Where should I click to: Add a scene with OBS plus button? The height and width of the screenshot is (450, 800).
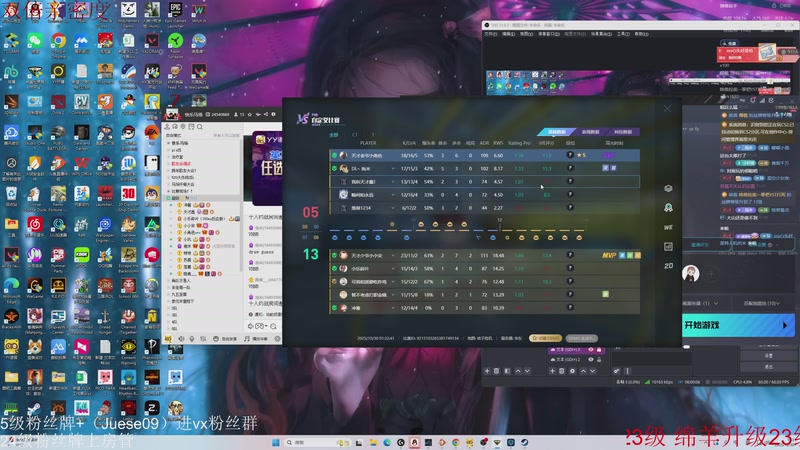[487, 371]
